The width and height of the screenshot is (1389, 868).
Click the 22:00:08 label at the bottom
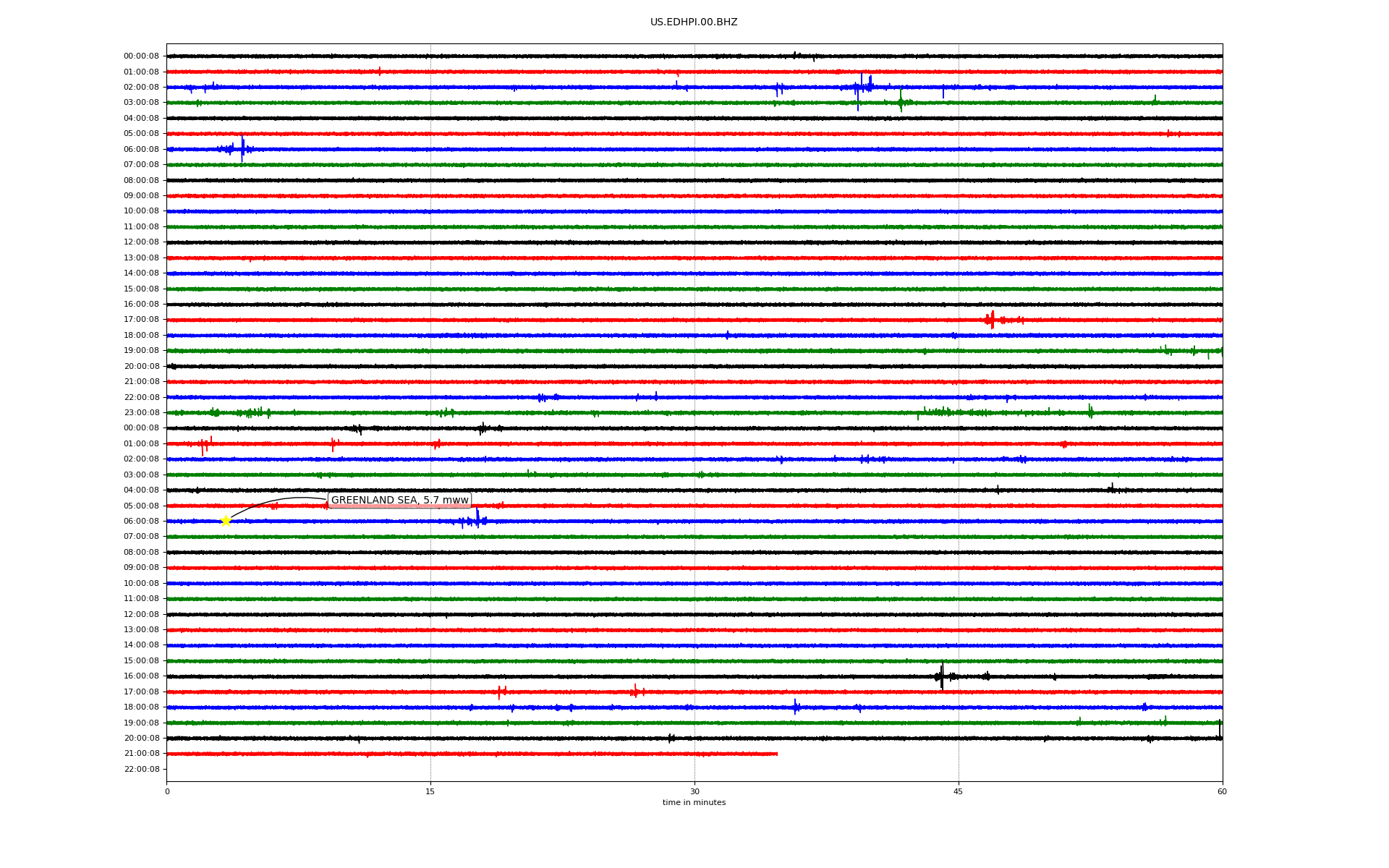click(x=142, y=770)
